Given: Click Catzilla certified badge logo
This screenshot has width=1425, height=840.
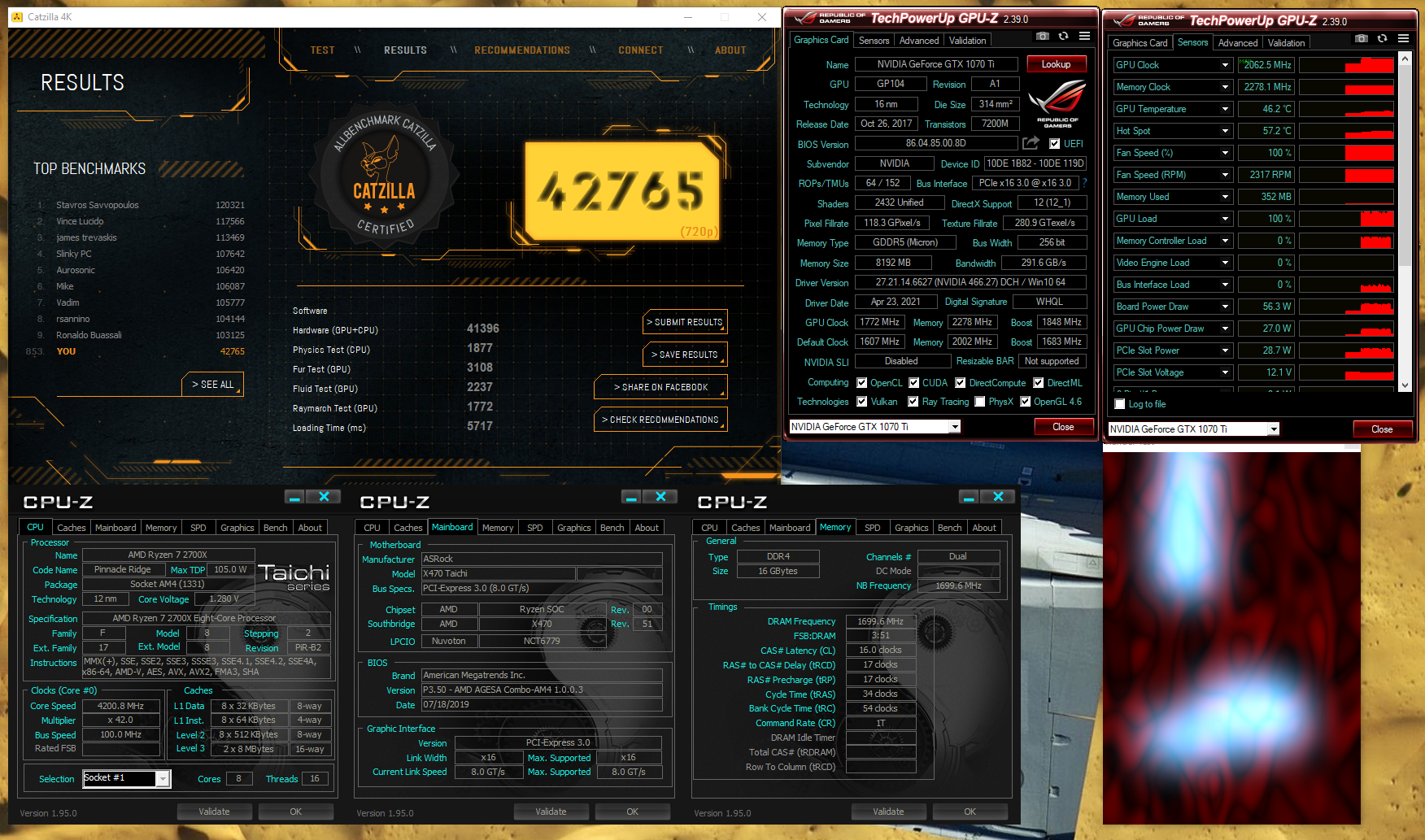Looking at the screenshot, I should (384, 177).
